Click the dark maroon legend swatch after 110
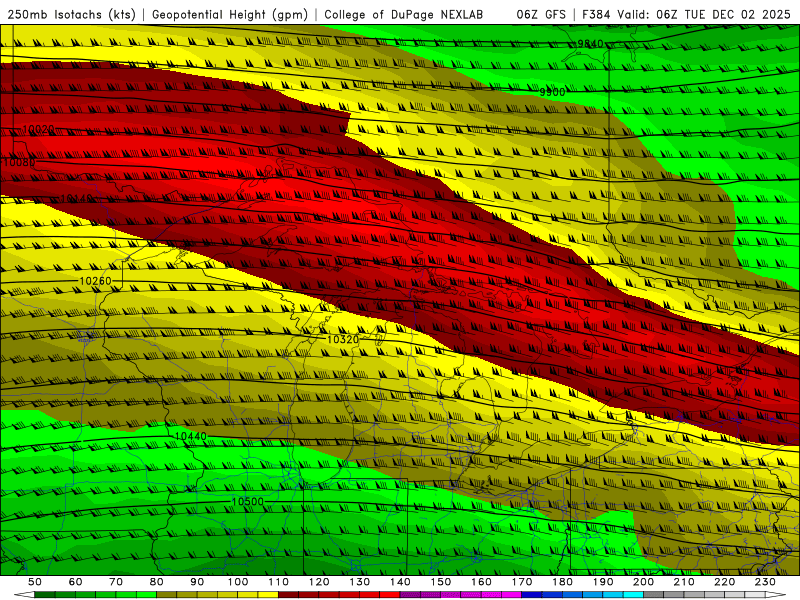 289,595
